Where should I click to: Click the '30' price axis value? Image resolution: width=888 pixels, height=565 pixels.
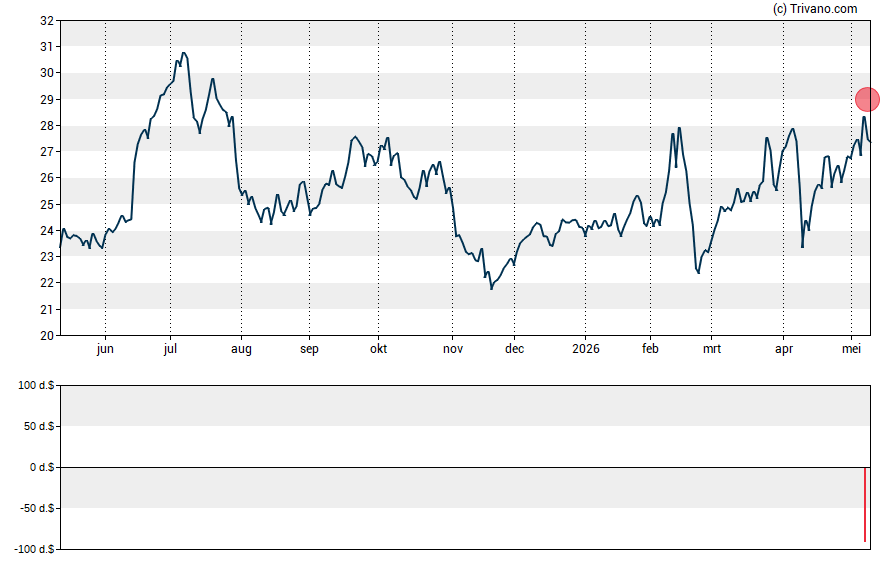point(47,73)
